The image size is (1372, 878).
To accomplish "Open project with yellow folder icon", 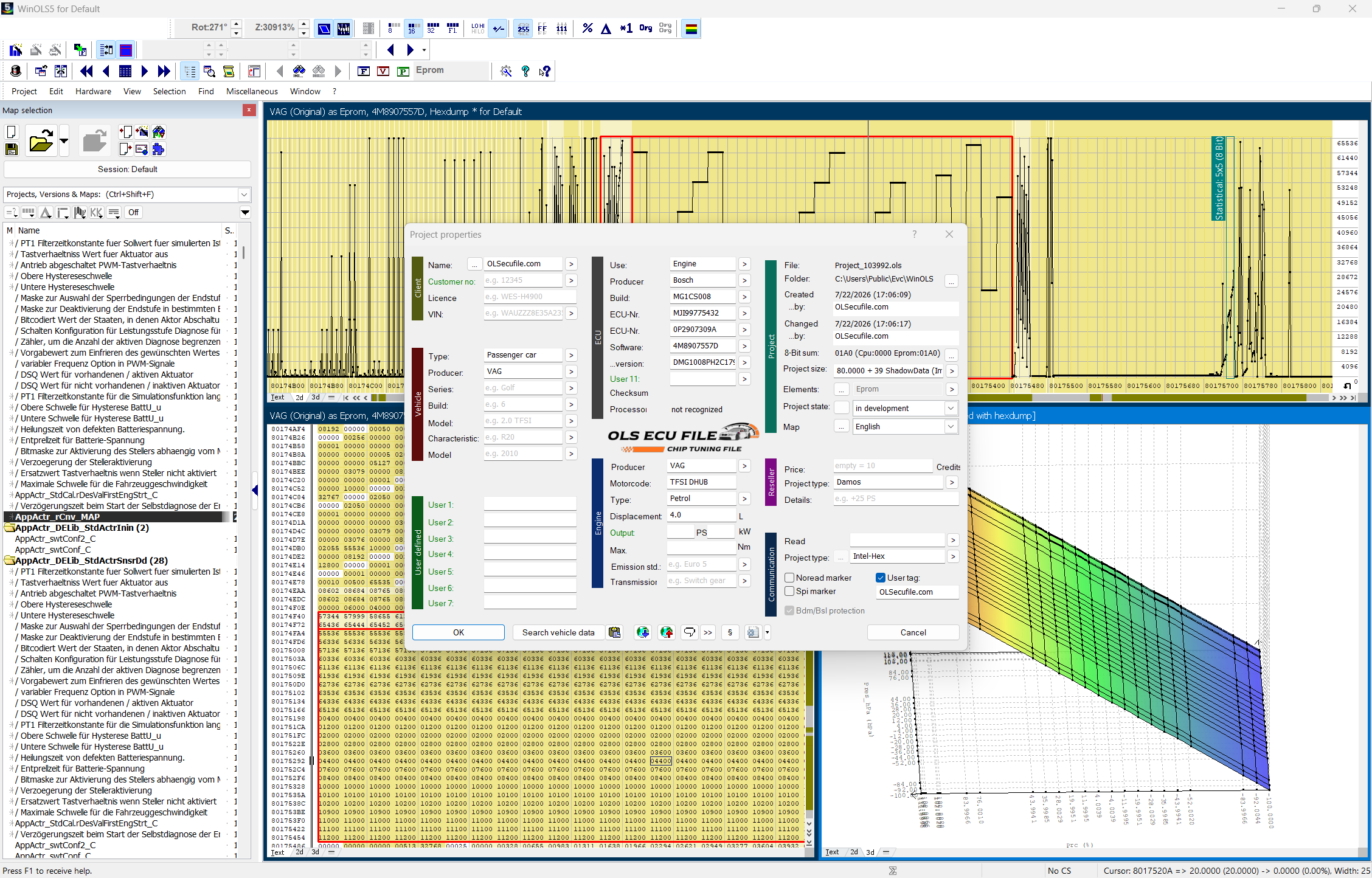I will [x=41, y=142].
